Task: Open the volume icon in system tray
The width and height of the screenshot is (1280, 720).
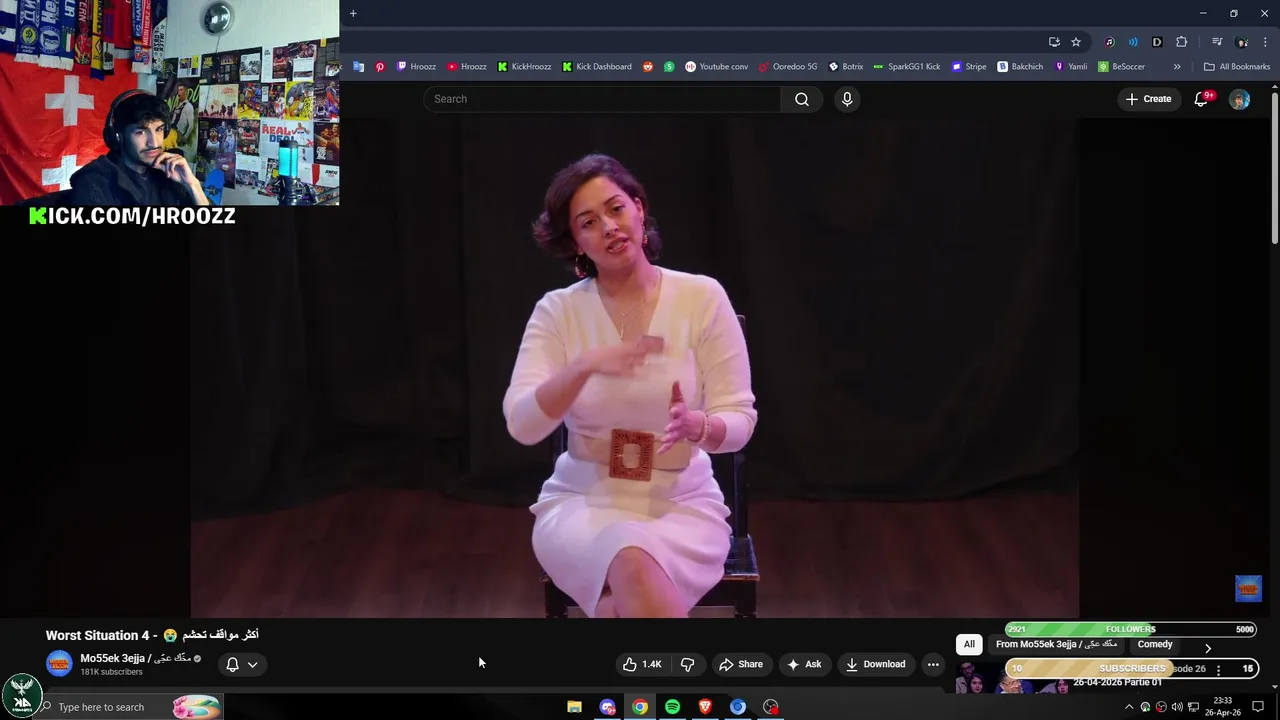Action: point(1177,707)
